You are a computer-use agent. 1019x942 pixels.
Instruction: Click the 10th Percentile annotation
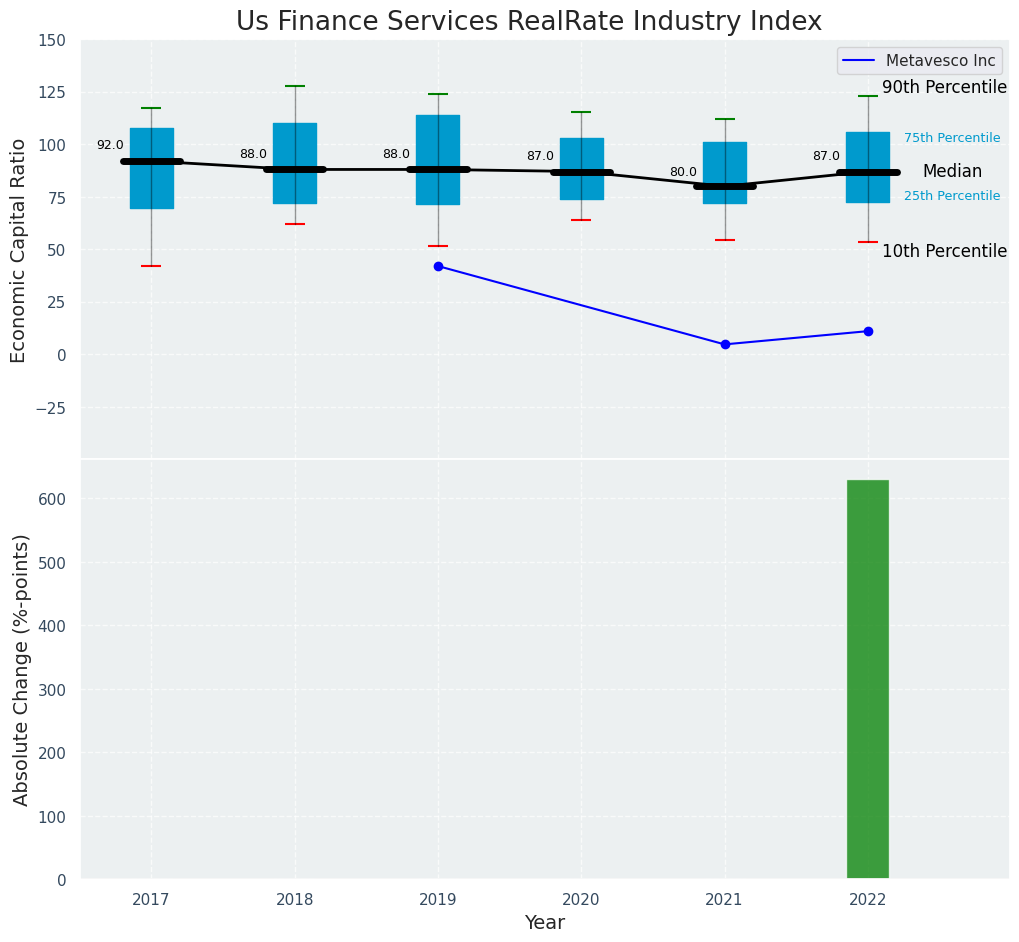click(x=944, y=251)
